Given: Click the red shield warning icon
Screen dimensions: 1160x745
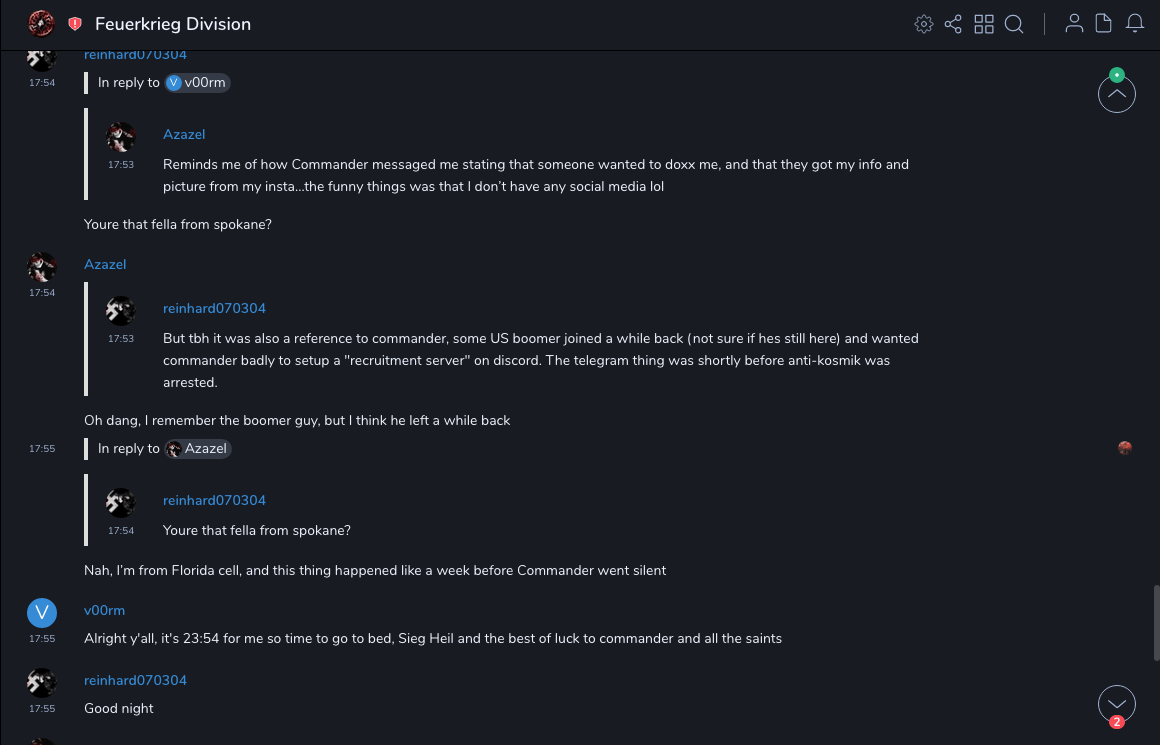Looking at the screenshot, I should point(75,24).
